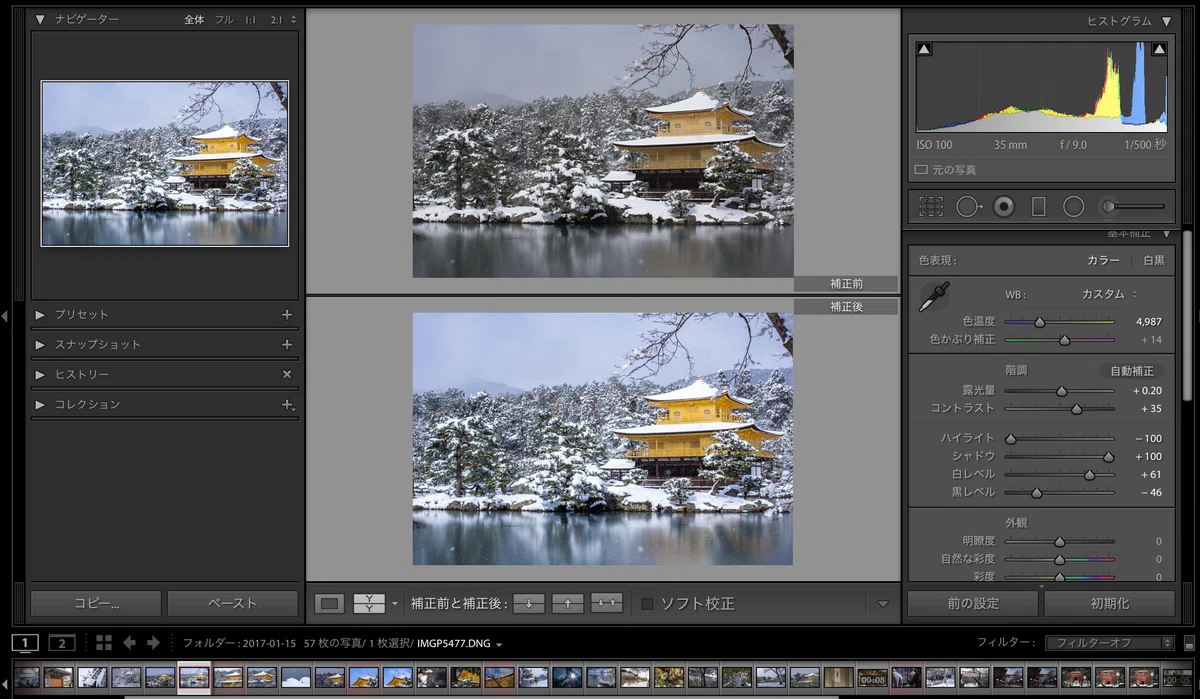Clear history with the X icon
1200x699 pixels.
coord(287,374)
